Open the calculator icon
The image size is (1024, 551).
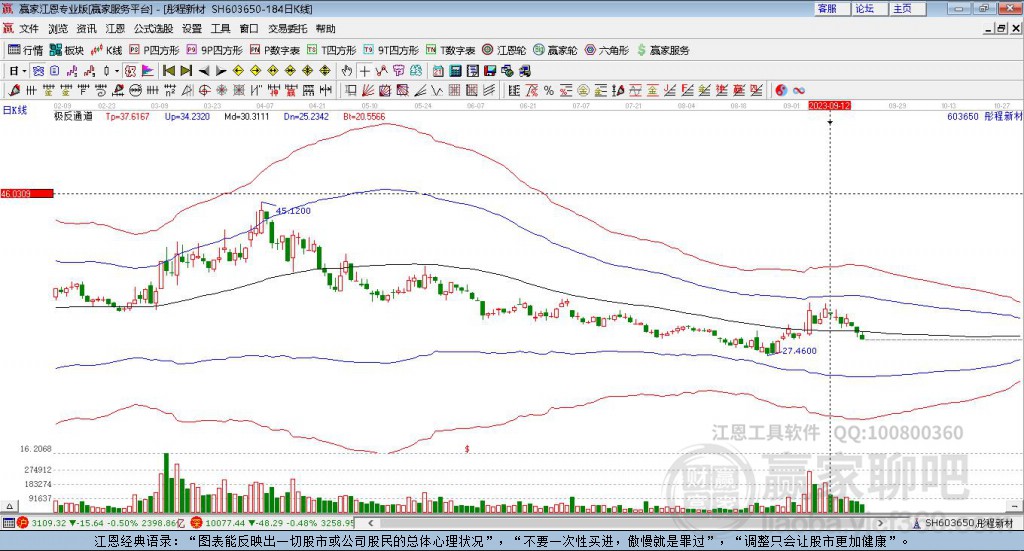click(455, 71)
